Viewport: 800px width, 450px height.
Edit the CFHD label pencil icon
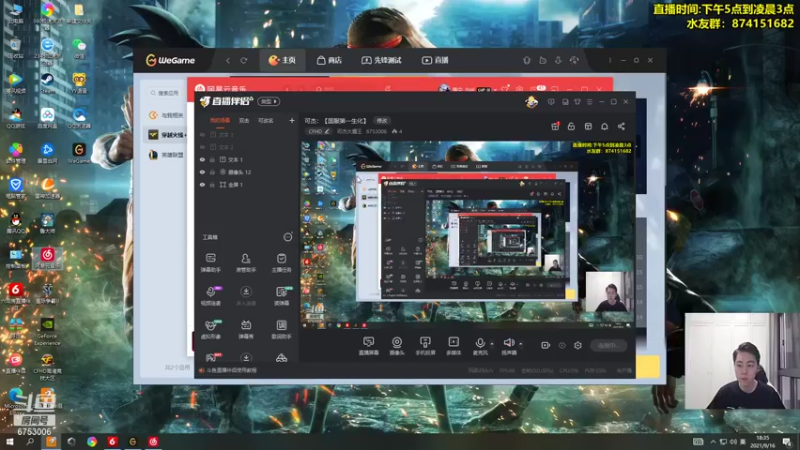click(327, 131)
